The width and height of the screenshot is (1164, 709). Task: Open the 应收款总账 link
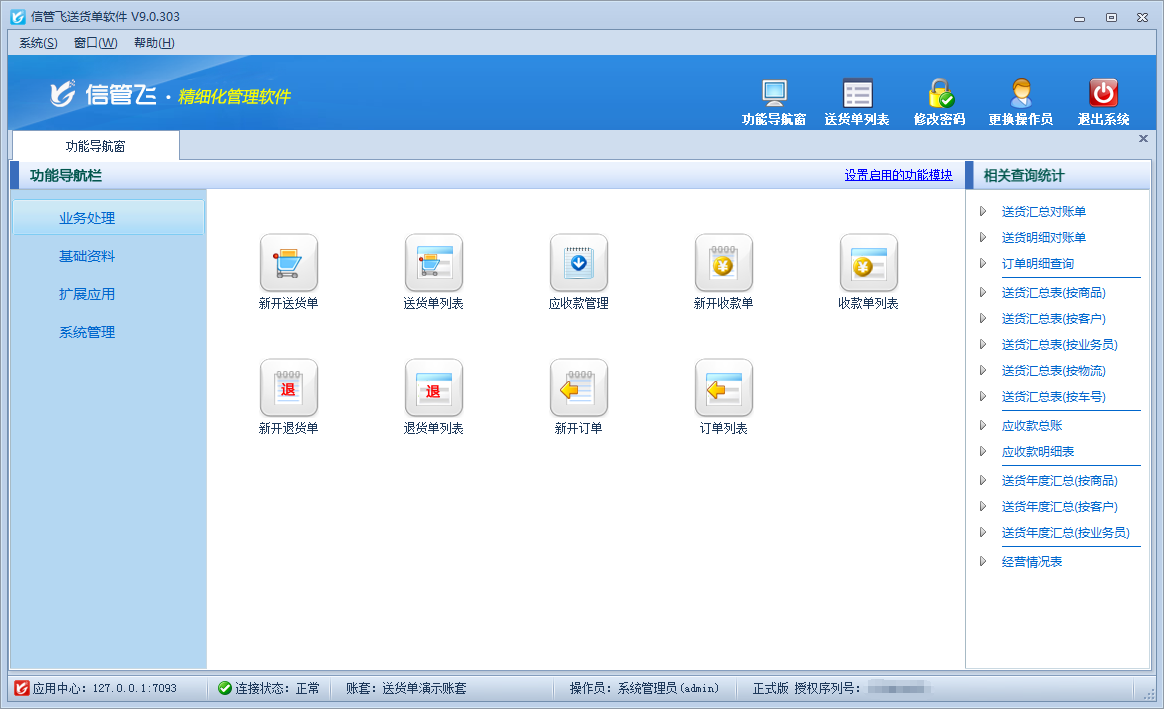pyautogui.click(x=1032, y=425)
